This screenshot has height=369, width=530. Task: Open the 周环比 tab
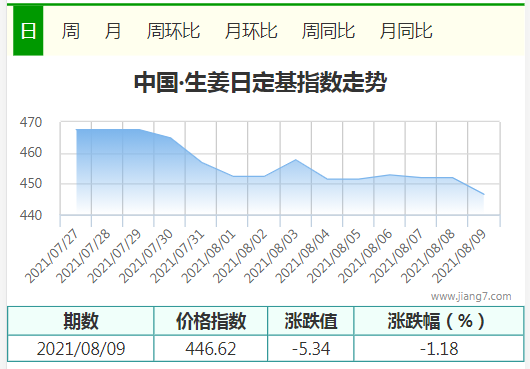[x=173, y=31]
